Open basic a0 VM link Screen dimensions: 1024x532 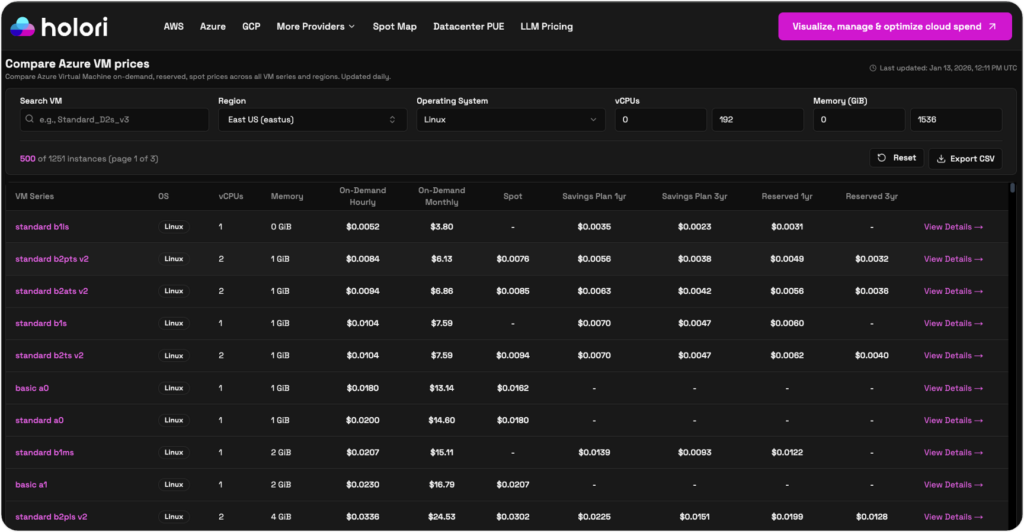[32, 388]
